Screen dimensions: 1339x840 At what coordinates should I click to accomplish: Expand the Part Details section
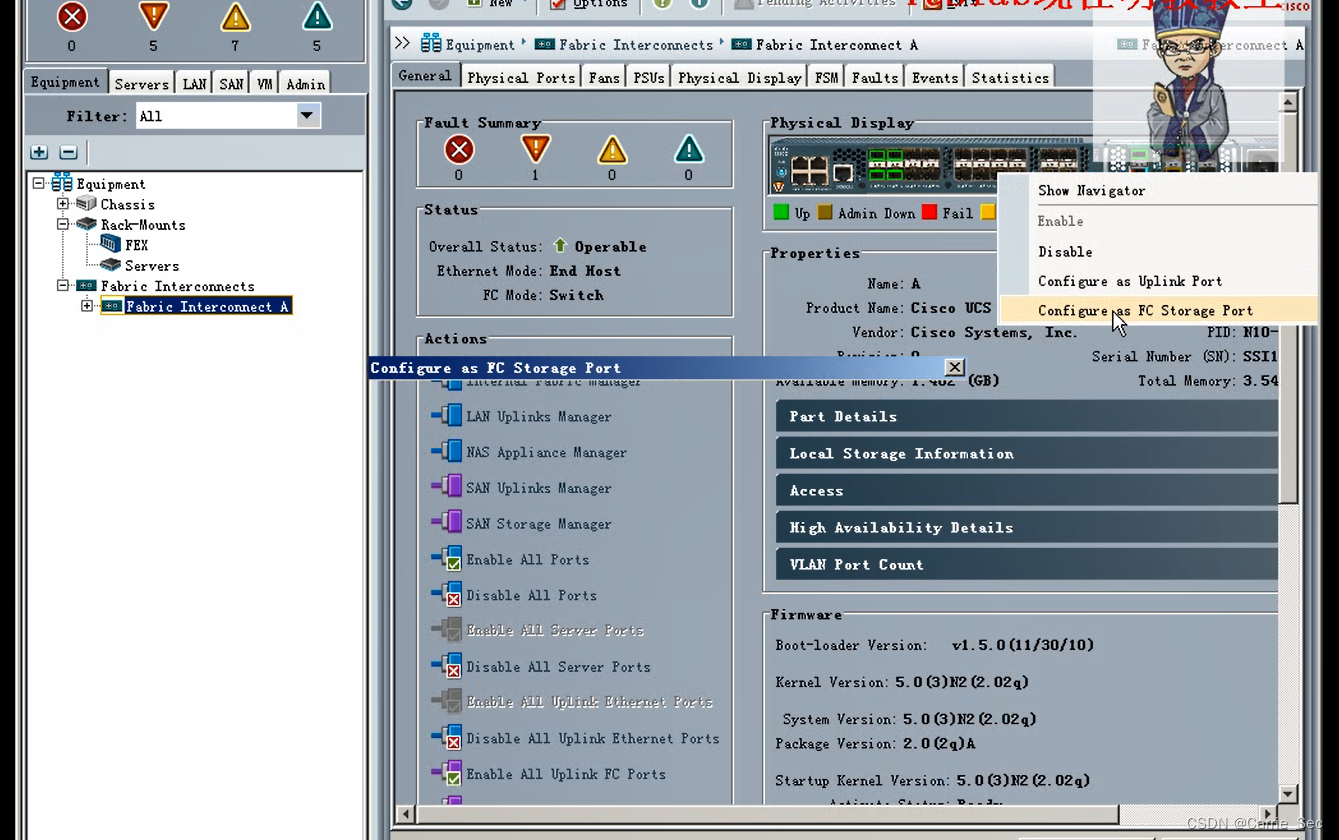(x=1027, y=416)
